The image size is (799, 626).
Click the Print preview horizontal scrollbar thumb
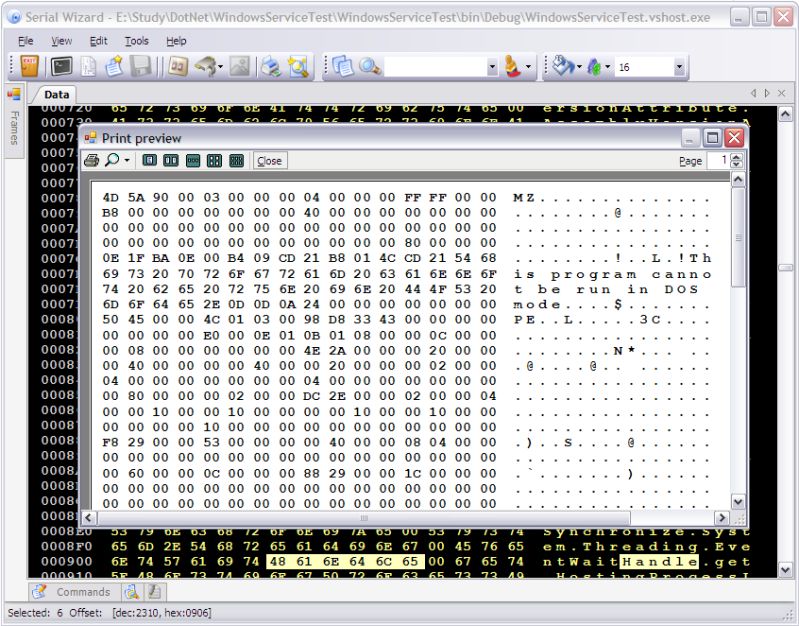pos(363,518)
